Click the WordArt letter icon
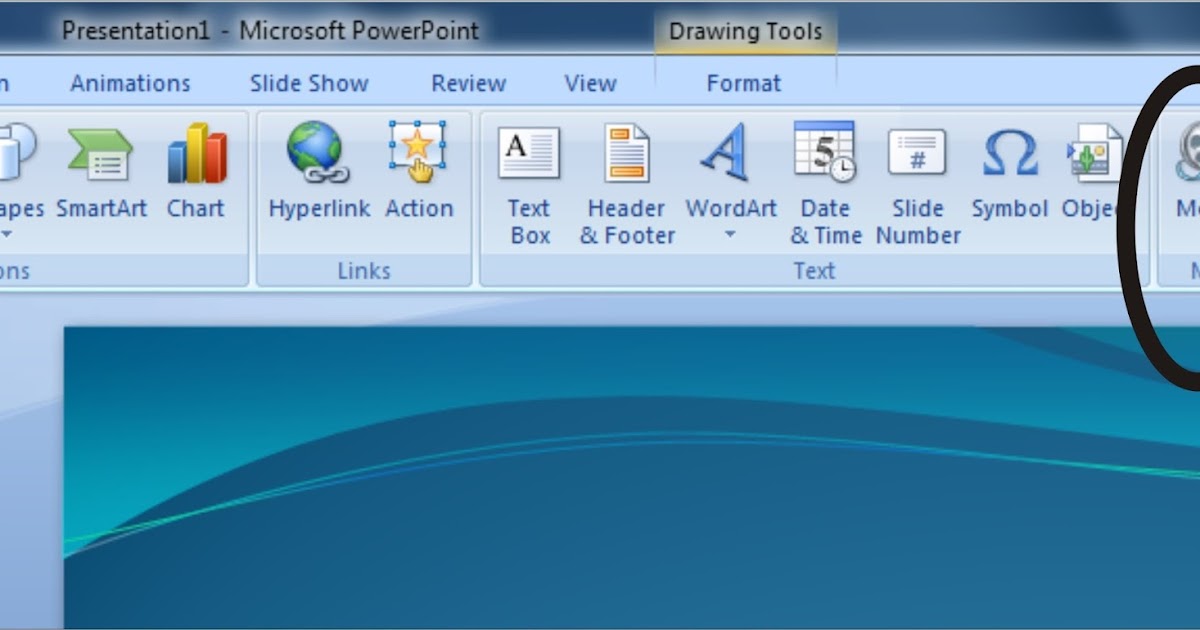The height and width of the screenshot is (630, 1200). [727, 152]
